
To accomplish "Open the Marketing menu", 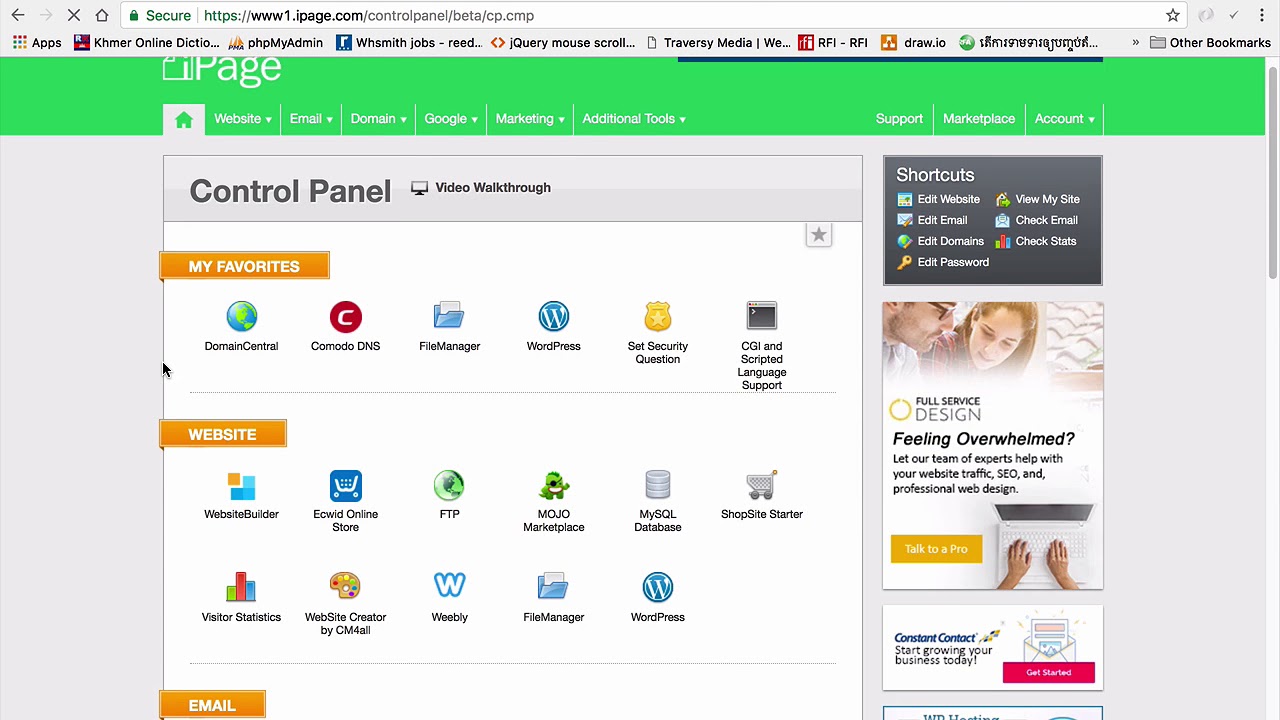I will 528,118.
